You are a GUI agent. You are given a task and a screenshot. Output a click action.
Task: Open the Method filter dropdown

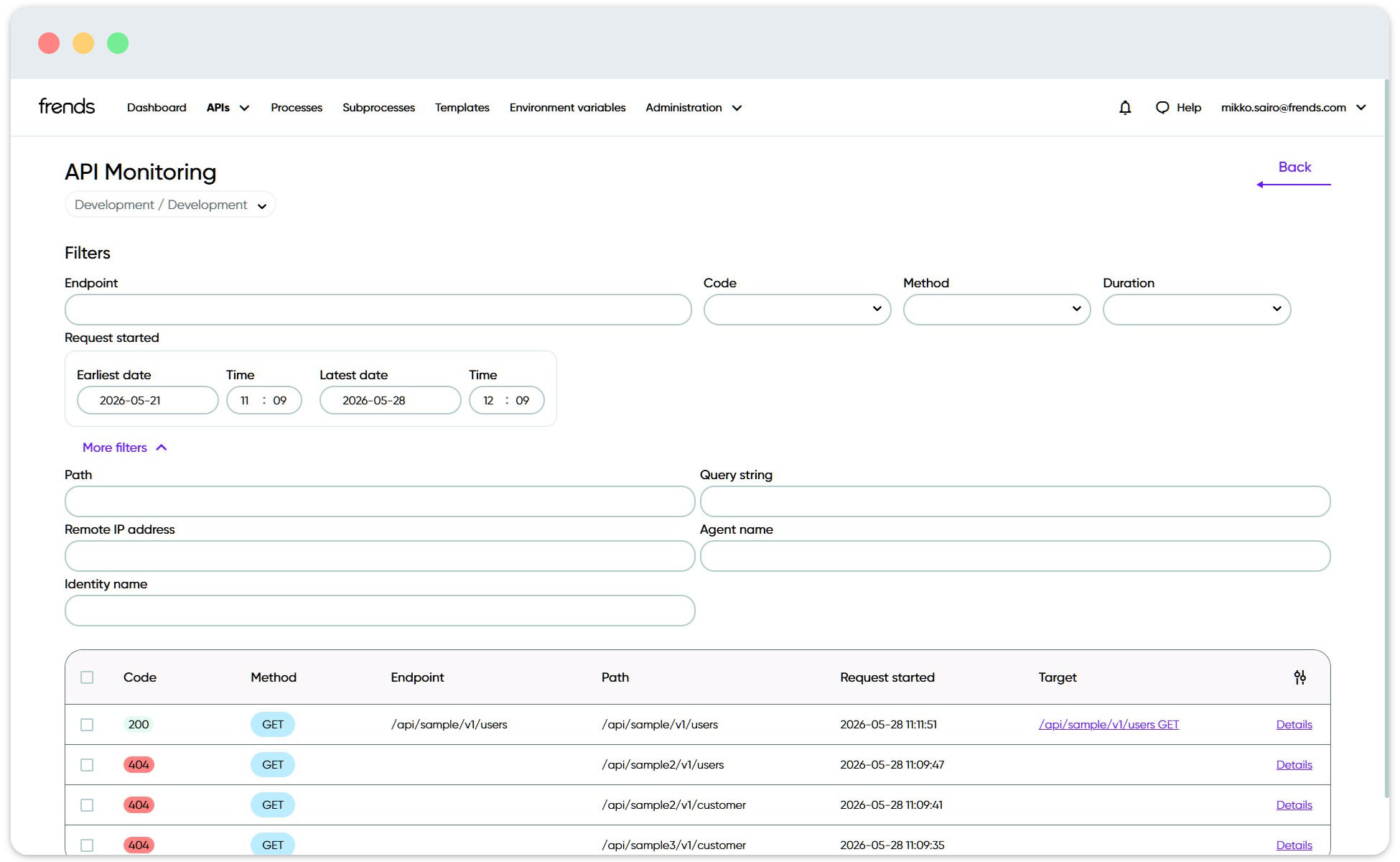[x=997, y=310]
